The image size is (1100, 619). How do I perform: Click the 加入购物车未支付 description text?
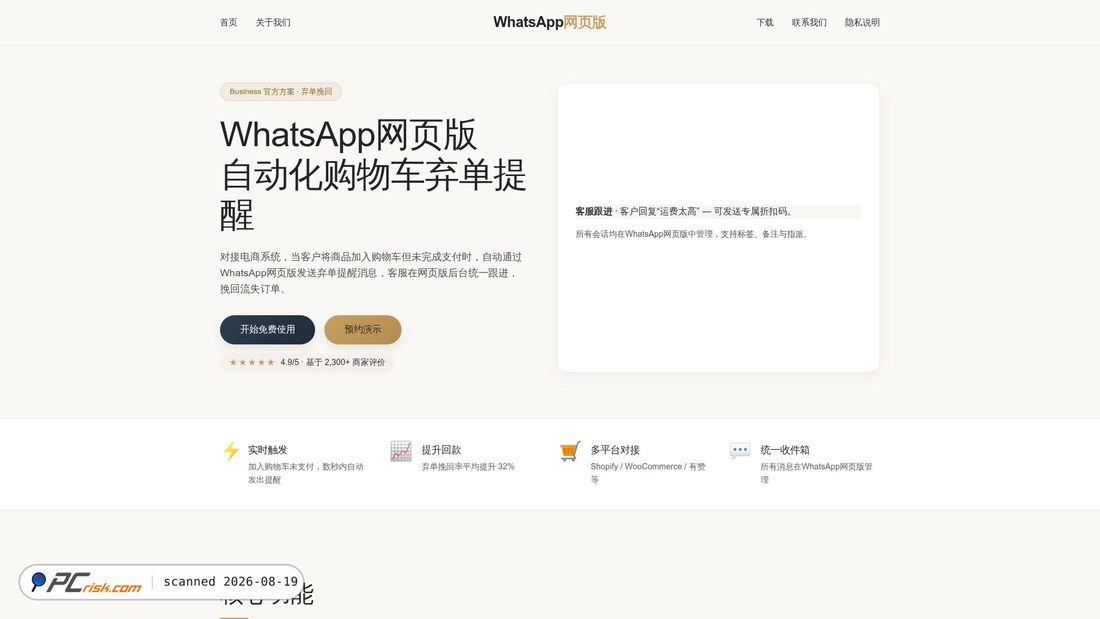tap(306, 473)
